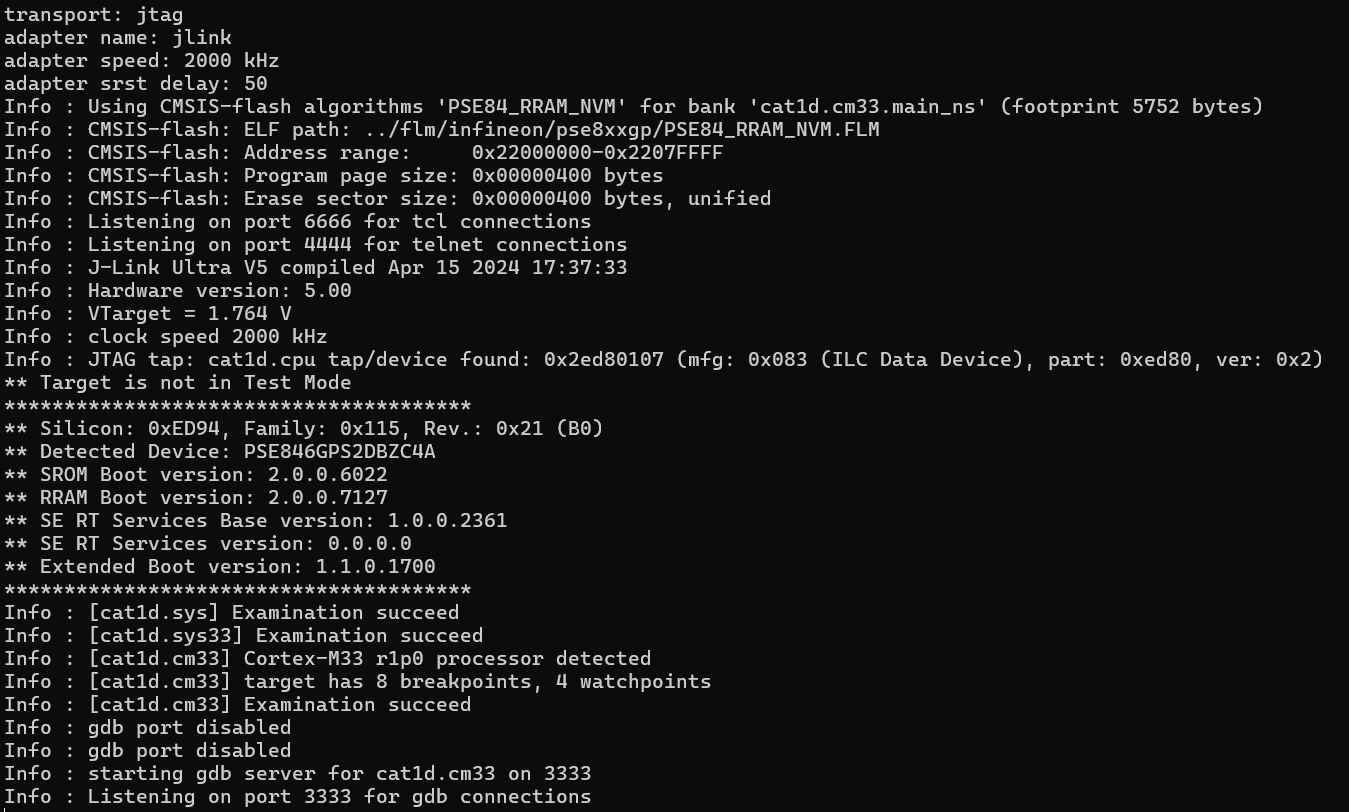The height and width of the screenshot is (812, 1349).
Task: Click the detected device name PSE846GPS2DBZC4A
Action: [x=339, y=452]
